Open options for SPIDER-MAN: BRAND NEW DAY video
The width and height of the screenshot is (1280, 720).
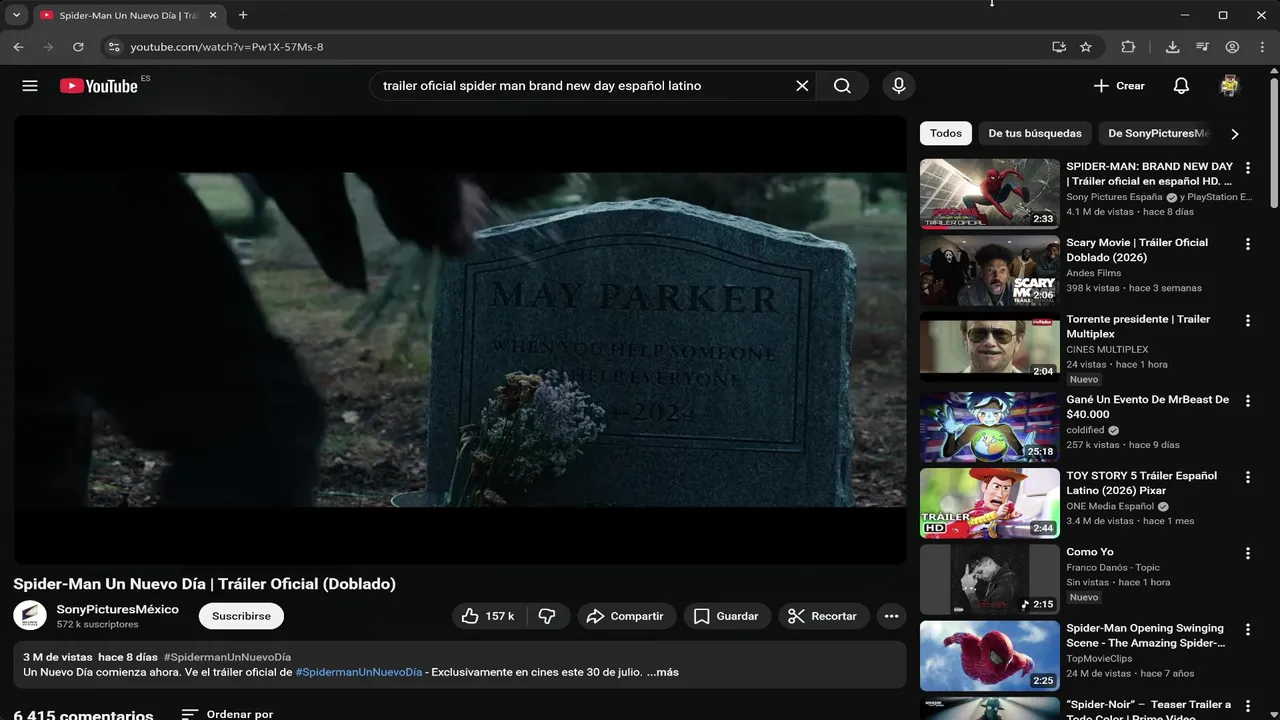point(1247,168)
